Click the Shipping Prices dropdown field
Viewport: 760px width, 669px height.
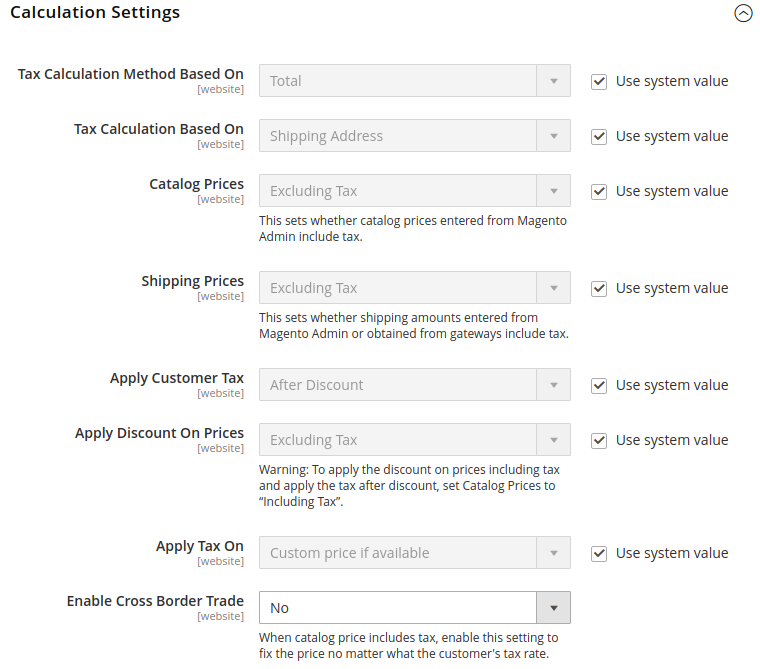pyautogui.click(x=398, y=288)
